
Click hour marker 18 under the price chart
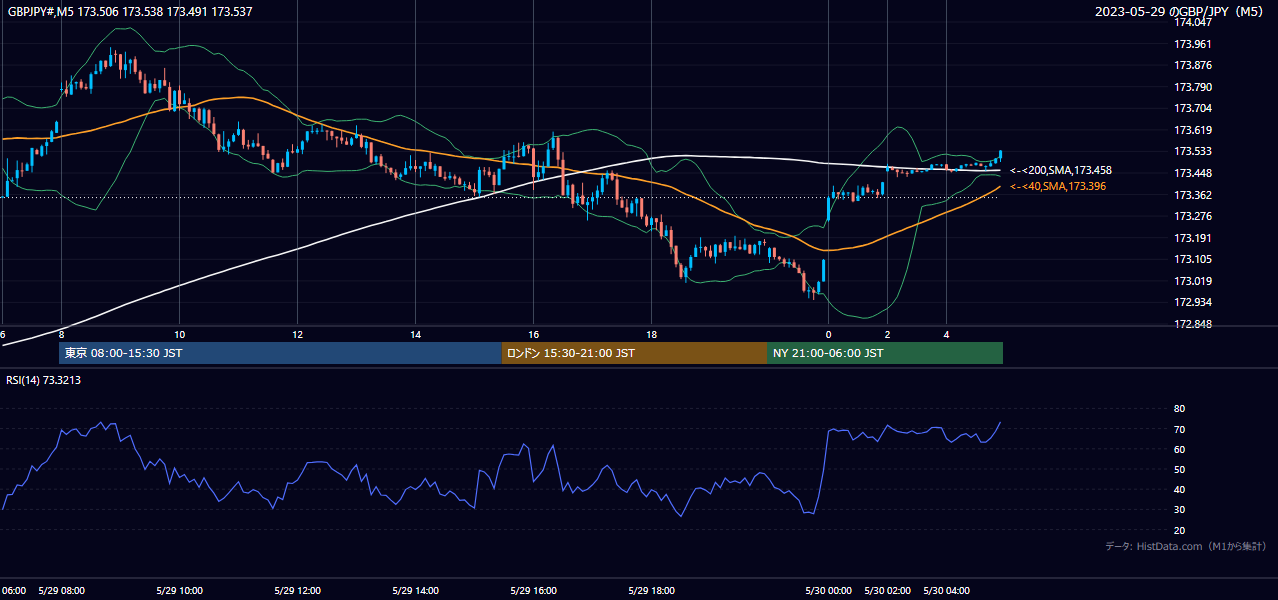point(651,334)
